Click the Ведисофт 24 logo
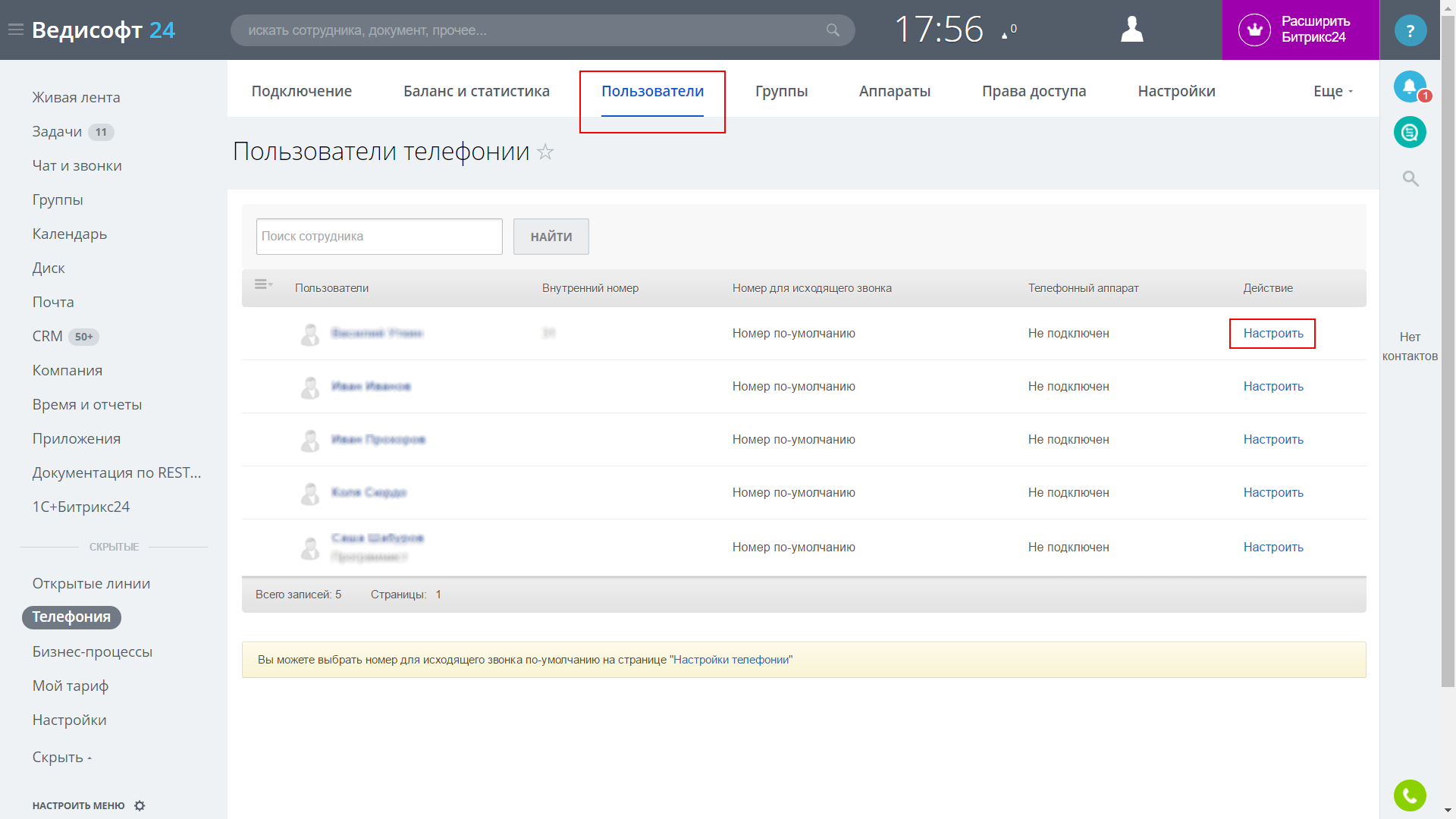The image size is (1456, 819). [x=103, y=30]
